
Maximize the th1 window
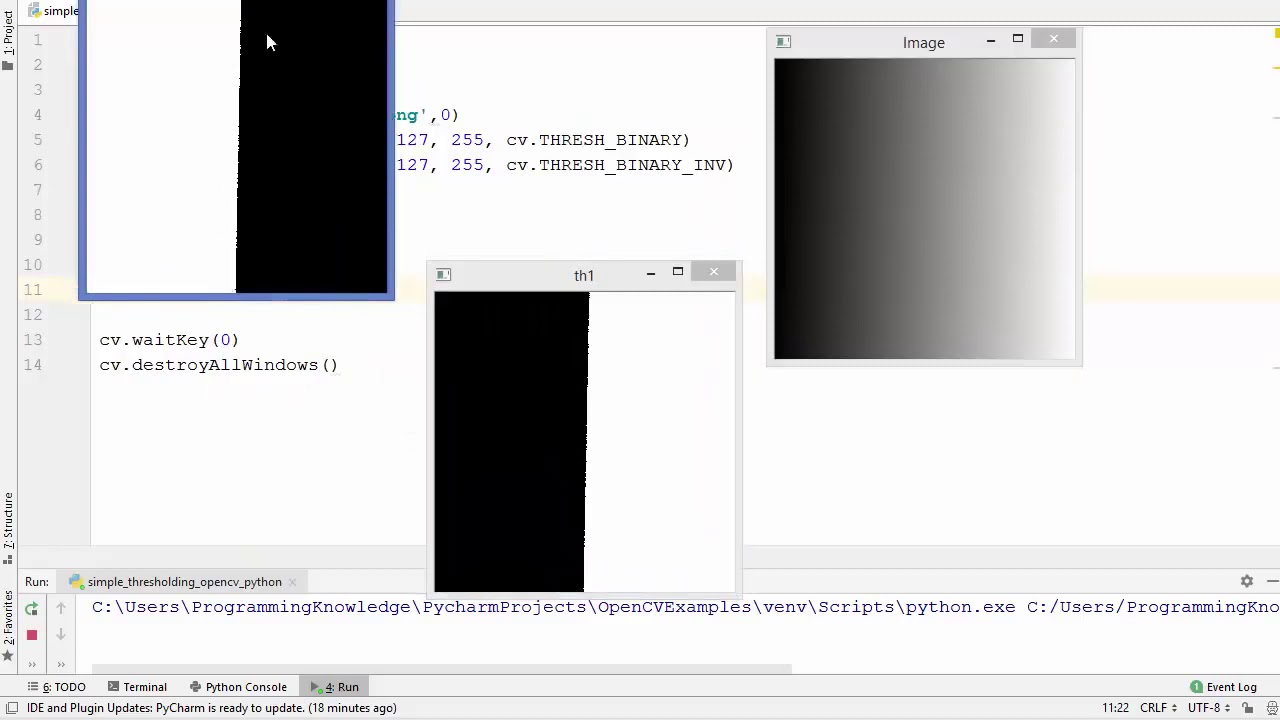(678, 272)
